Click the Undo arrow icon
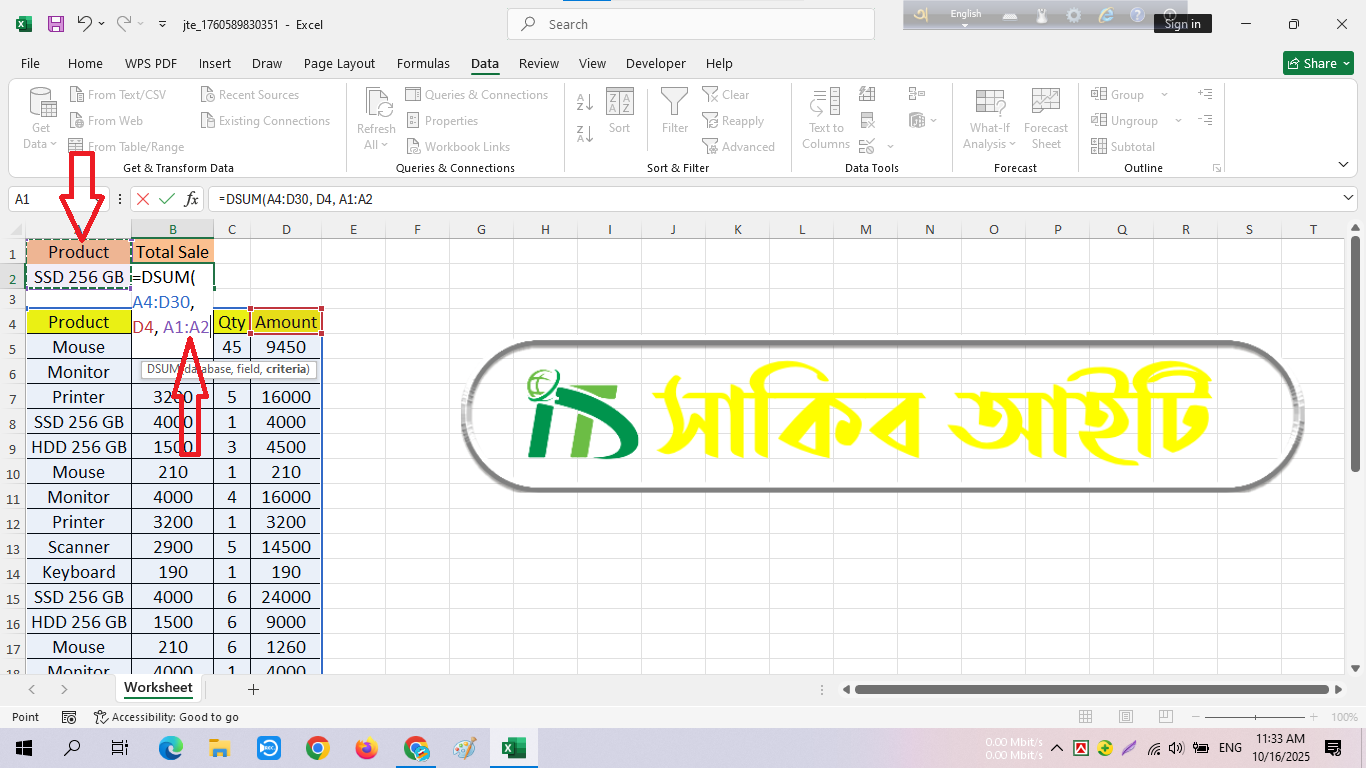 point(85,24)
